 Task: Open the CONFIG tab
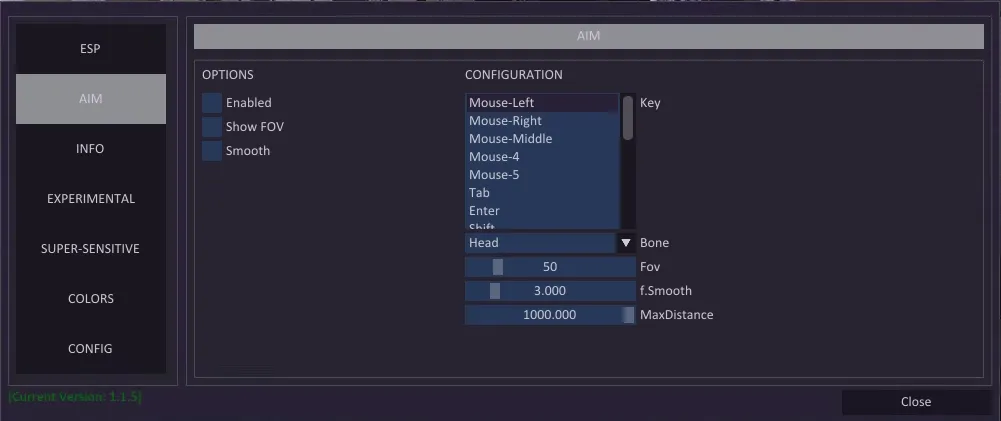pyautogui.click(x=90, y=349)
